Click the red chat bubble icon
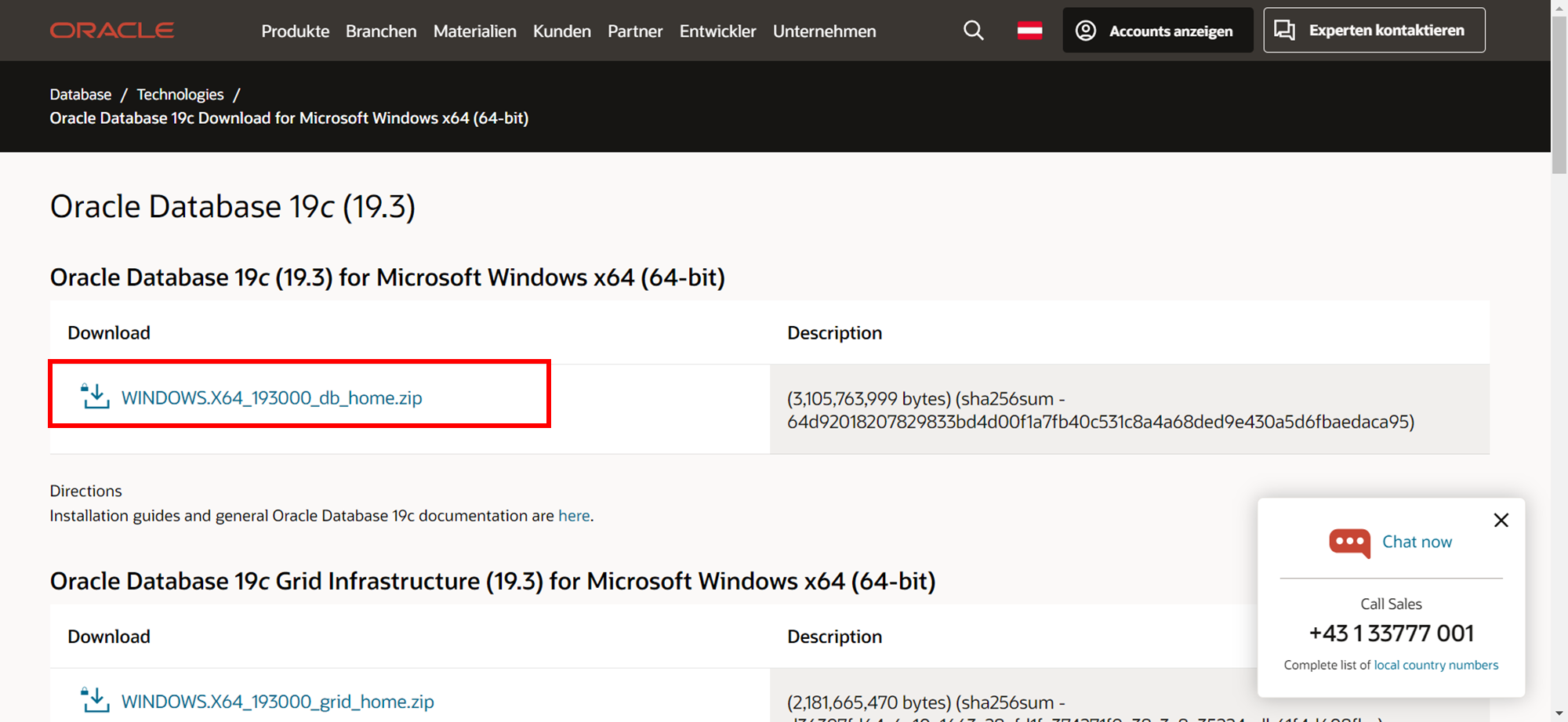The width and height of the screenshot is (1568, 722). click(x=1349, y=542)
